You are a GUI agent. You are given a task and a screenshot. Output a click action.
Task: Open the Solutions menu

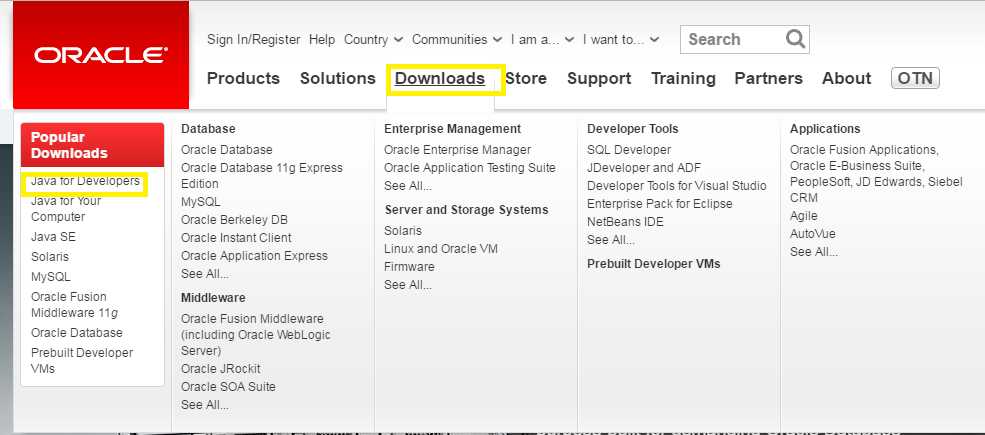(337, 79)
